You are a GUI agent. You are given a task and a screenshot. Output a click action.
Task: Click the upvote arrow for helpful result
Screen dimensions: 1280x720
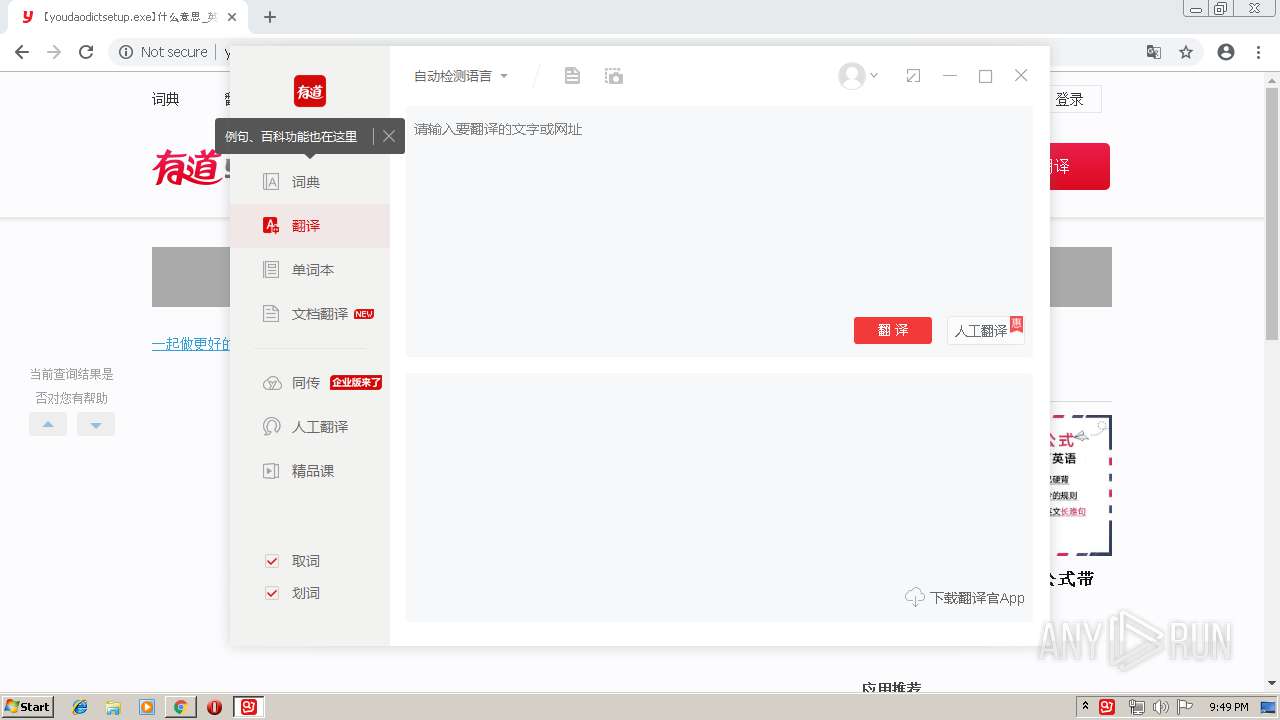point(48,424)
